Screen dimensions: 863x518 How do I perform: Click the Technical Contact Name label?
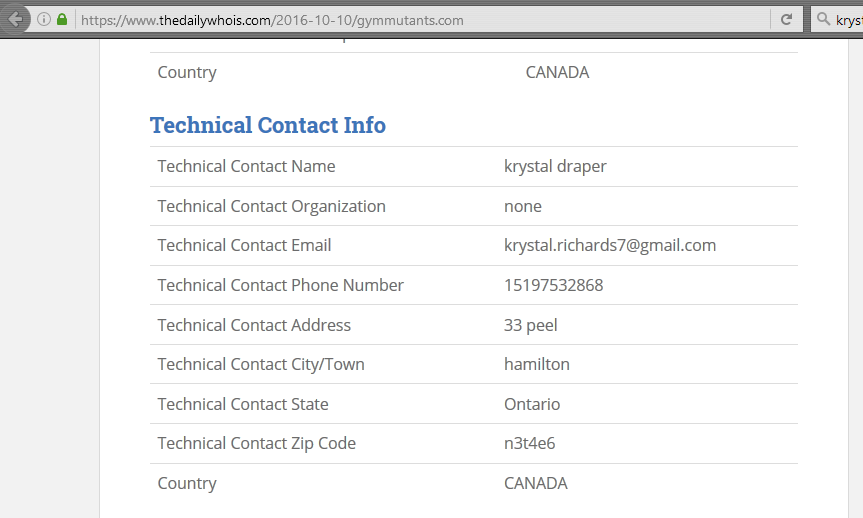pyautogui.click(x=246, y=166)
